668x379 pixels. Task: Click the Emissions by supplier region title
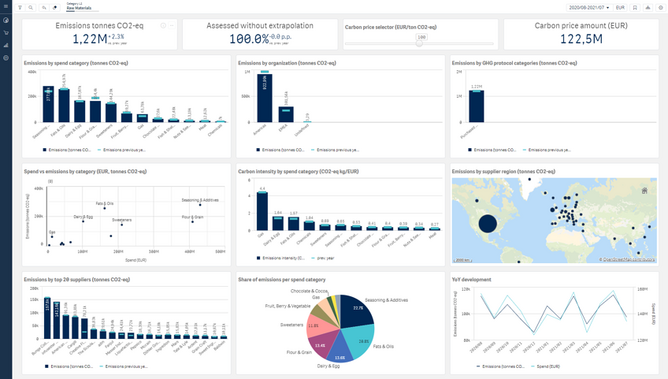pos(503,171)
